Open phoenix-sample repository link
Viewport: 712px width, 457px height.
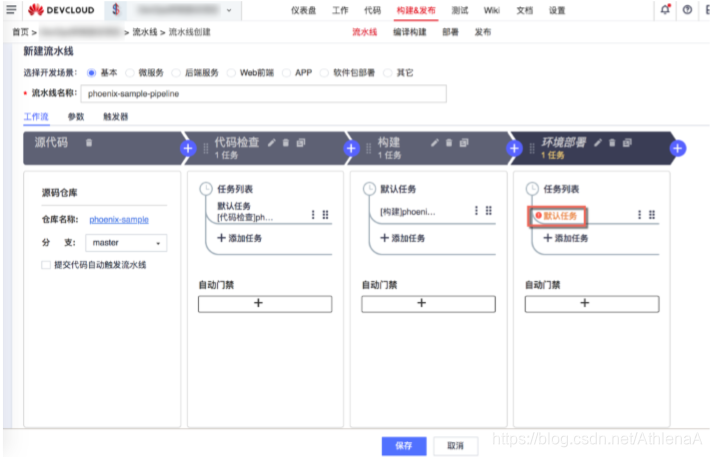click(x=119, y=219)
